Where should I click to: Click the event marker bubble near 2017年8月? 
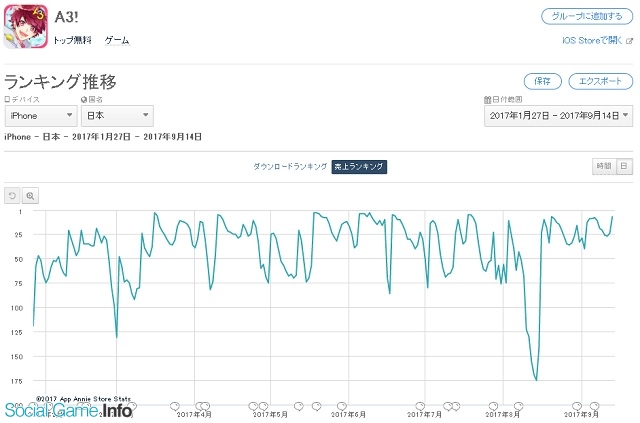tap(494, 405)
